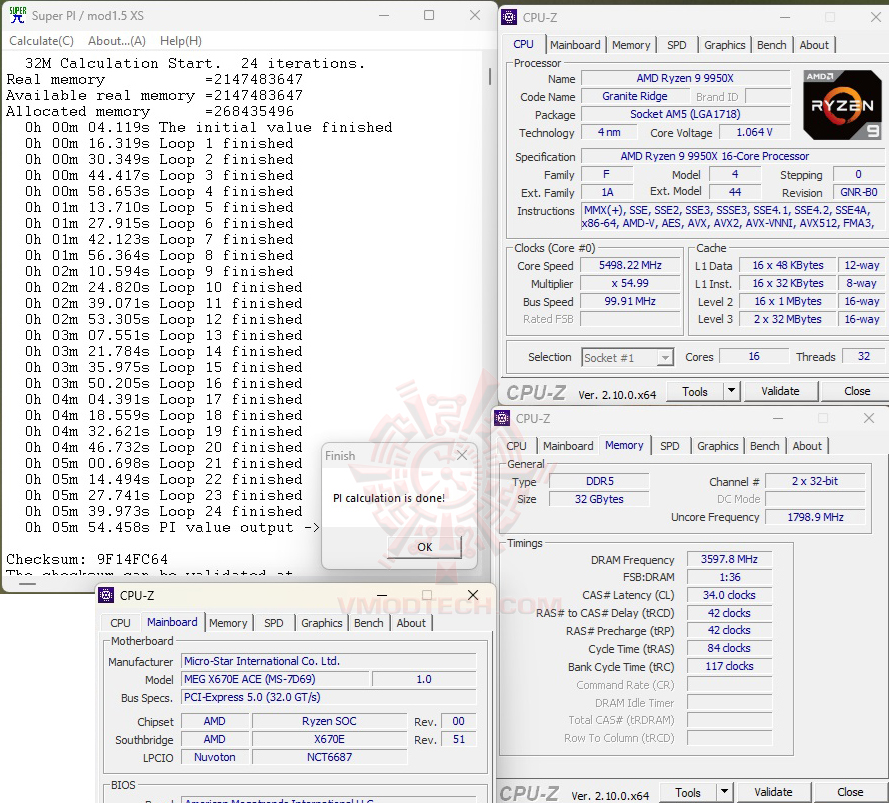Click OK in the Finish dialog
Screen dimensions: 889x803
pos(425,547)
